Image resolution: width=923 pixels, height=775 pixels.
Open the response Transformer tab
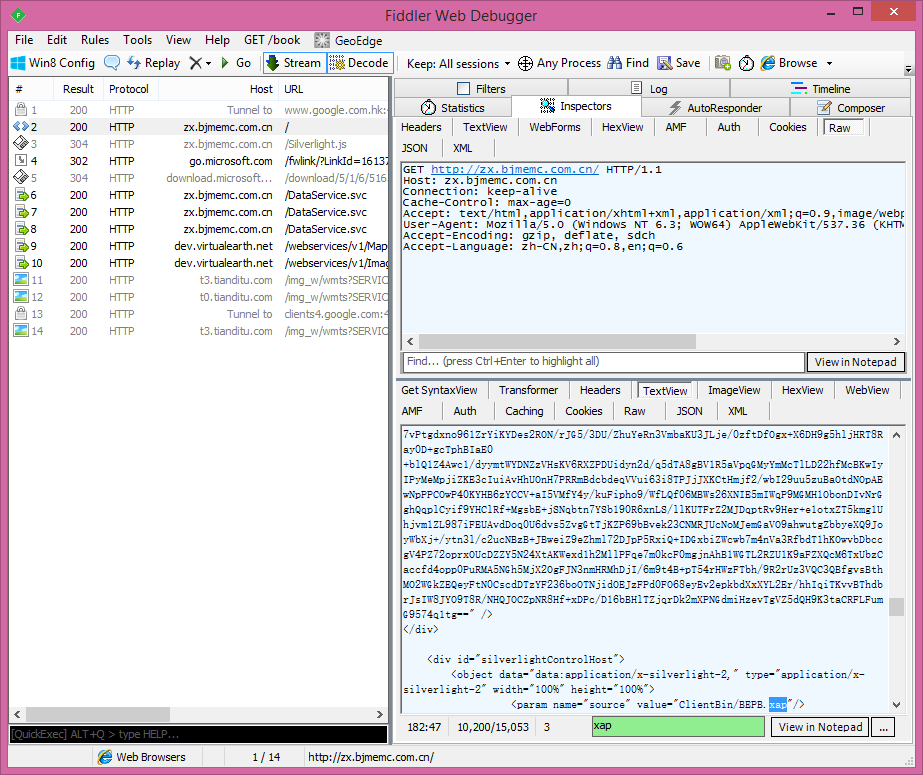[x=529, y=390]
